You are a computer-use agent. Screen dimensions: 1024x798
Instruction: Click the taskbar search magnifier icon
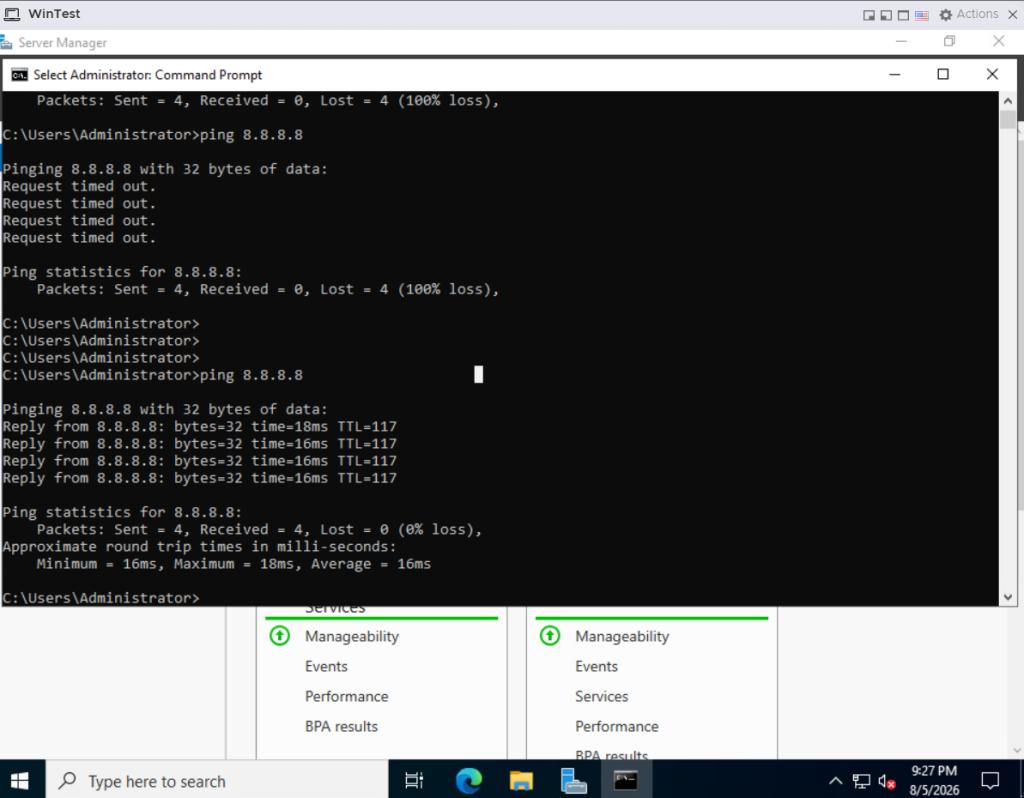(67, 780)
